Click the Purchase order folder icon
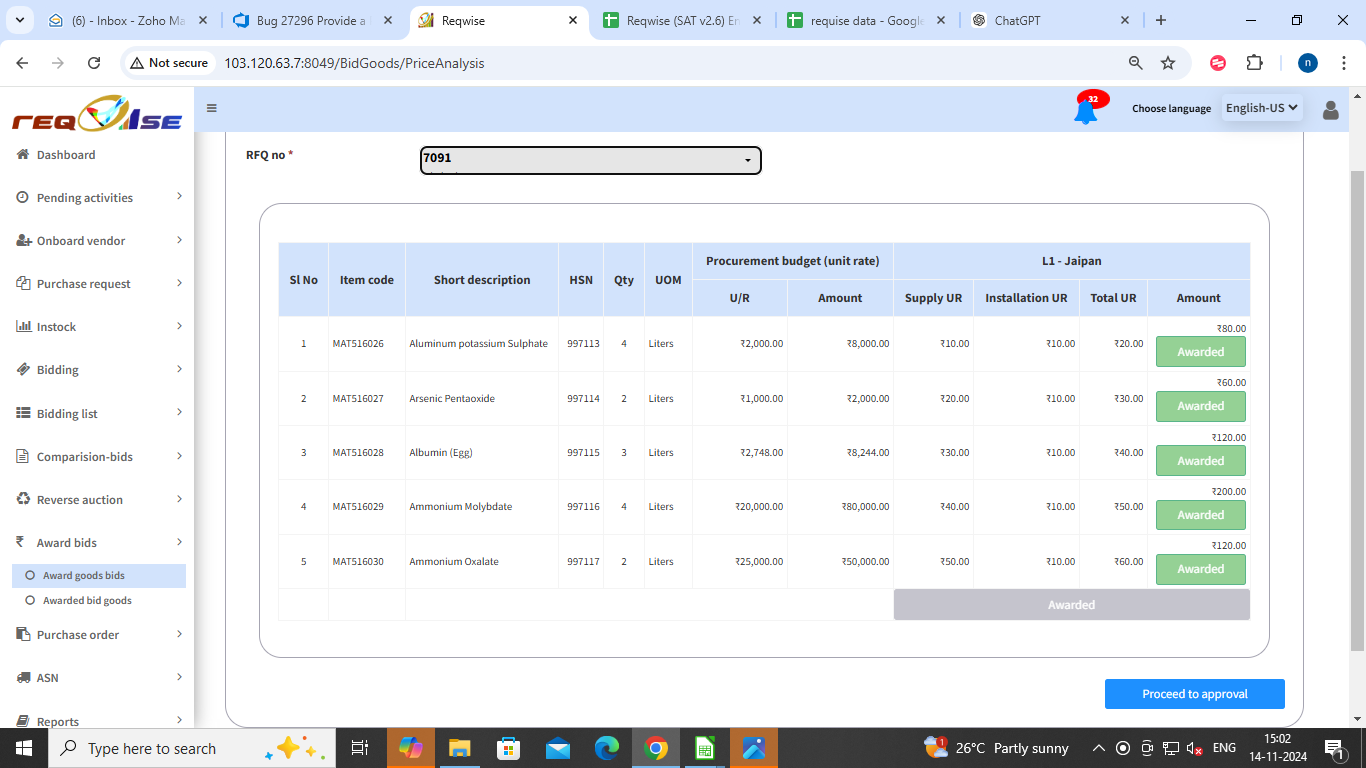The image size is (1366, 768). click(24, 635)
